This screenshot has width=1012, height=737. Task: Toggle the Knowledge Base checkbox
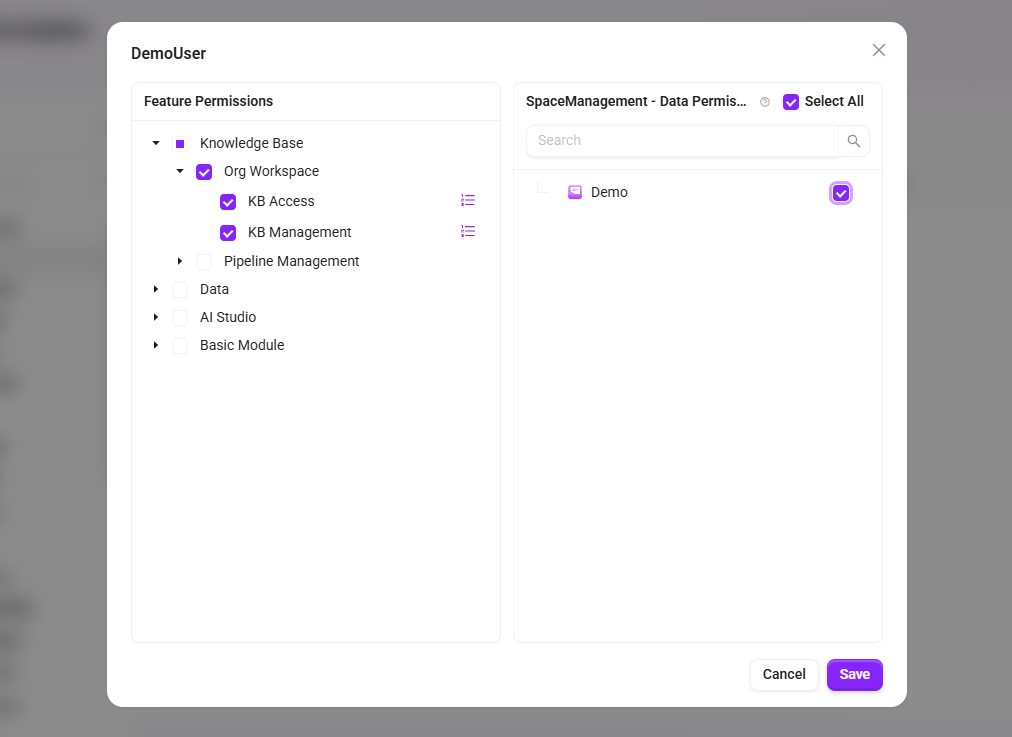point(180,143)
